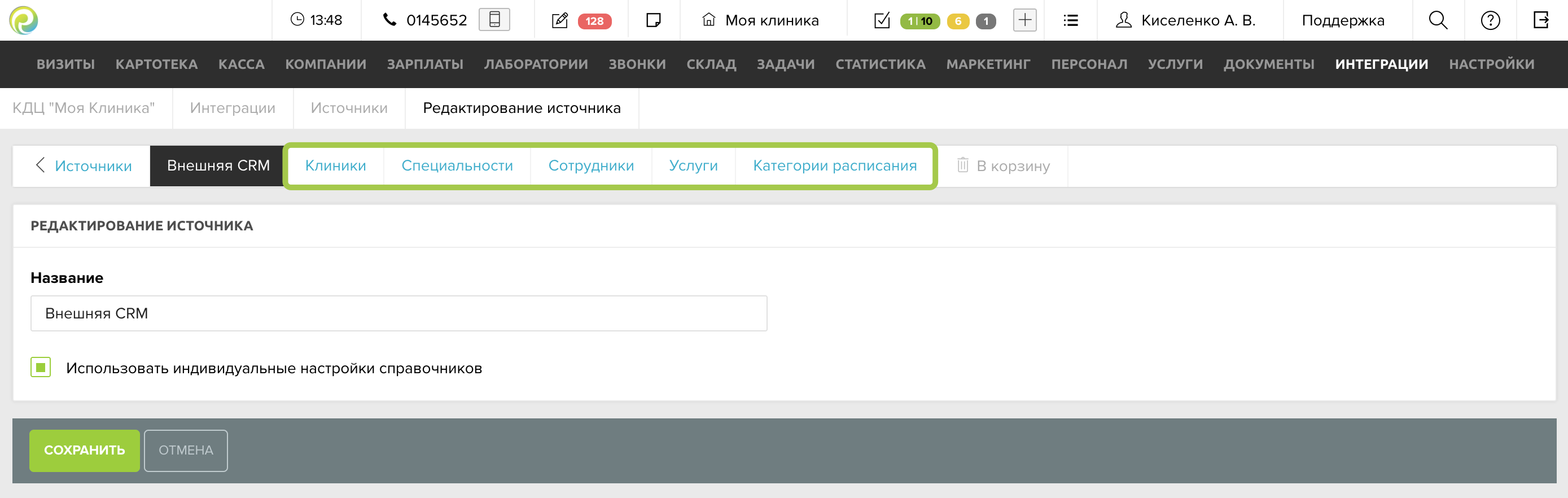Go to Интеграции breadcrumb

pos(233,108)
